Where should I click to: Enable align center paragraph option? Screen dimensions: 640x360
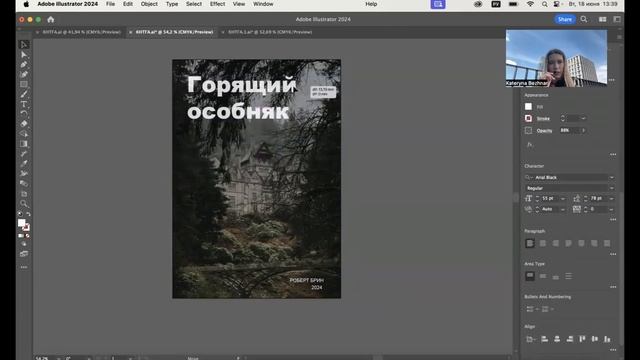point(543,243)
